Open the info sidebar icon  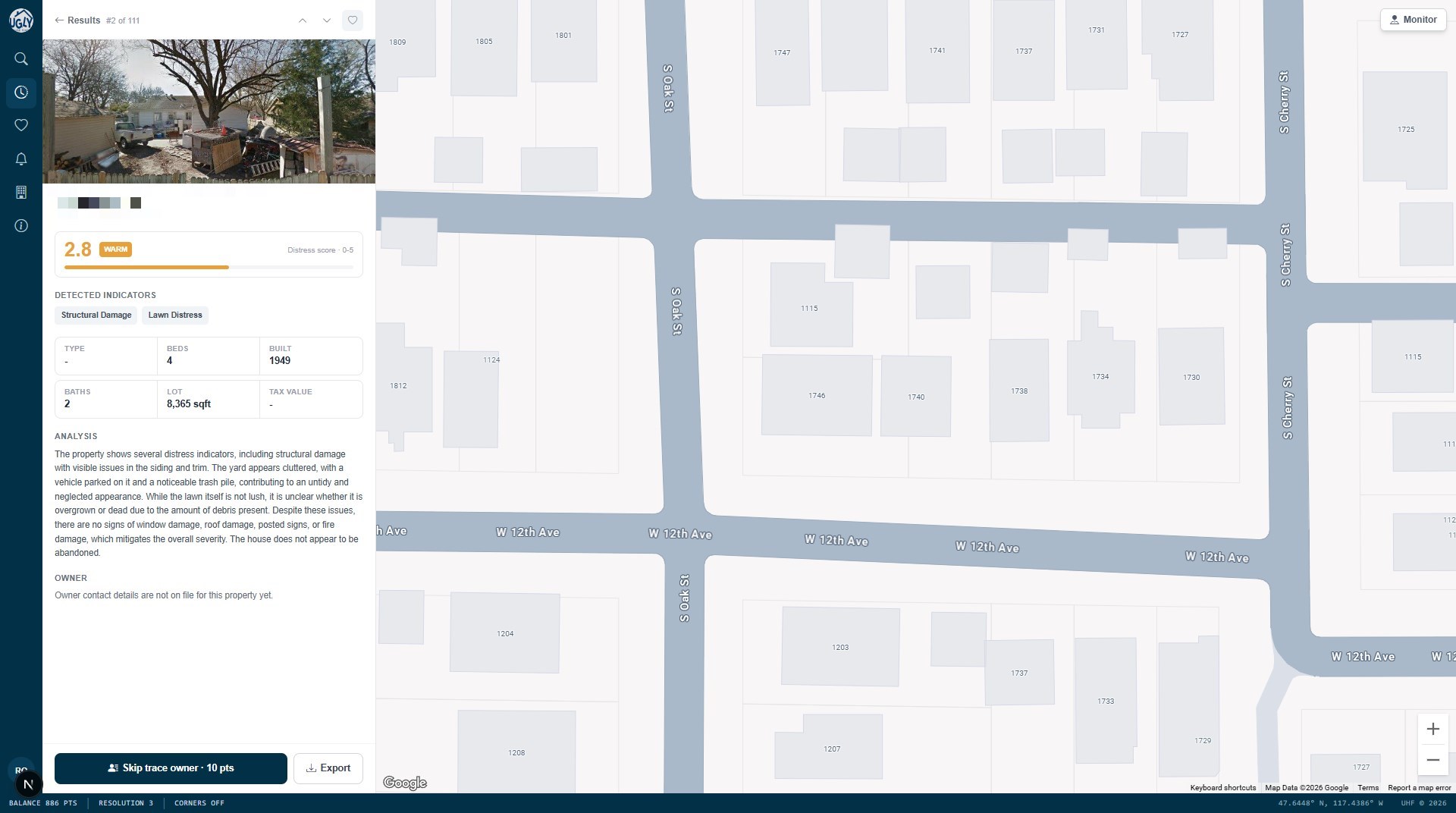tap(21, 225)
